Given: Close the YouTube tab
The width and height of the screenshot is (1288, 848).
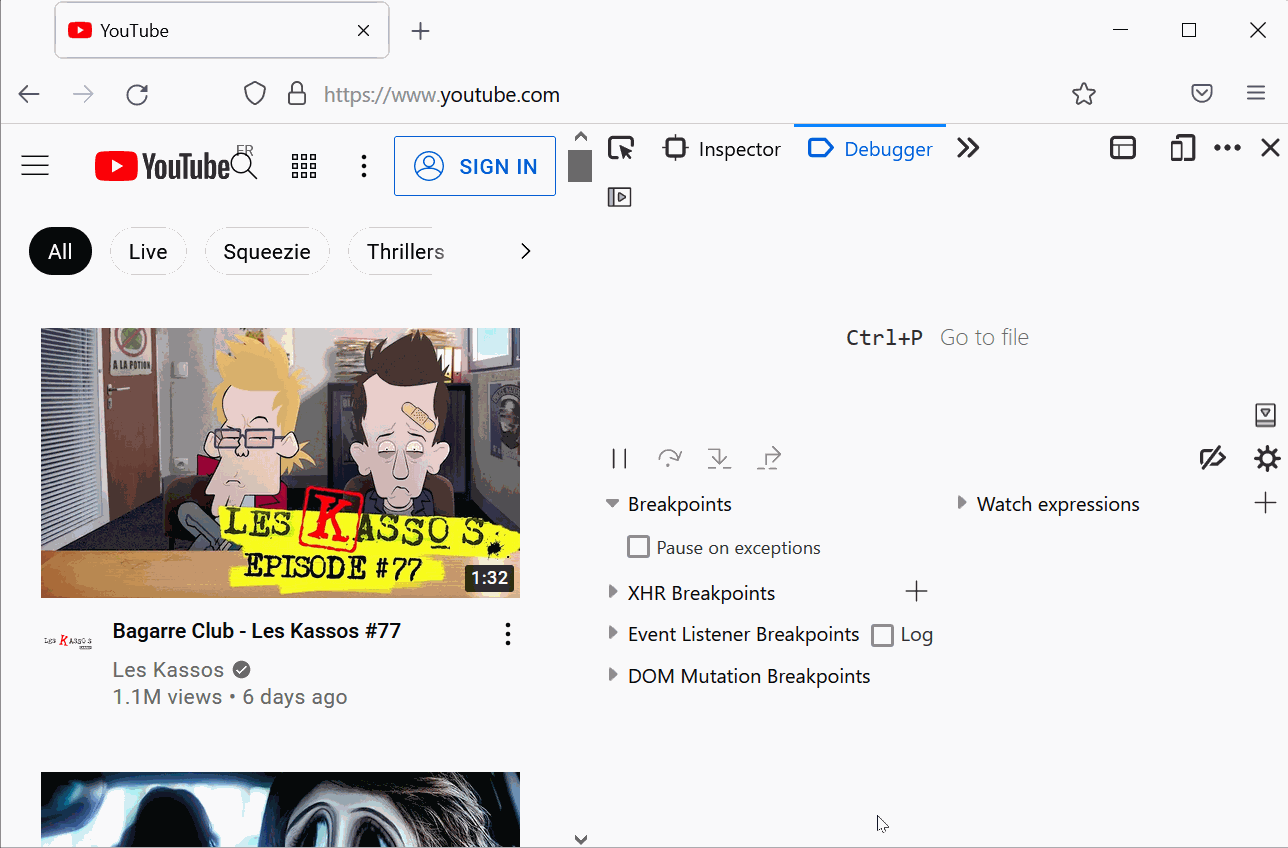Looking at the screenshot, I should click(364, 31).
